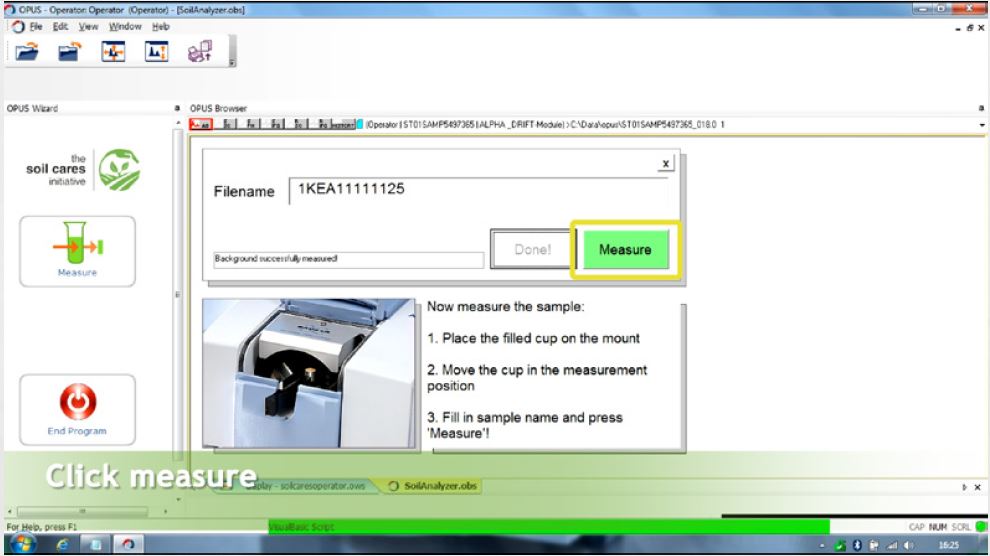Image resolution: width=990 pixels, height=556 pixels.
Task: Open the Edit menu
Action: tap(60, 27)
